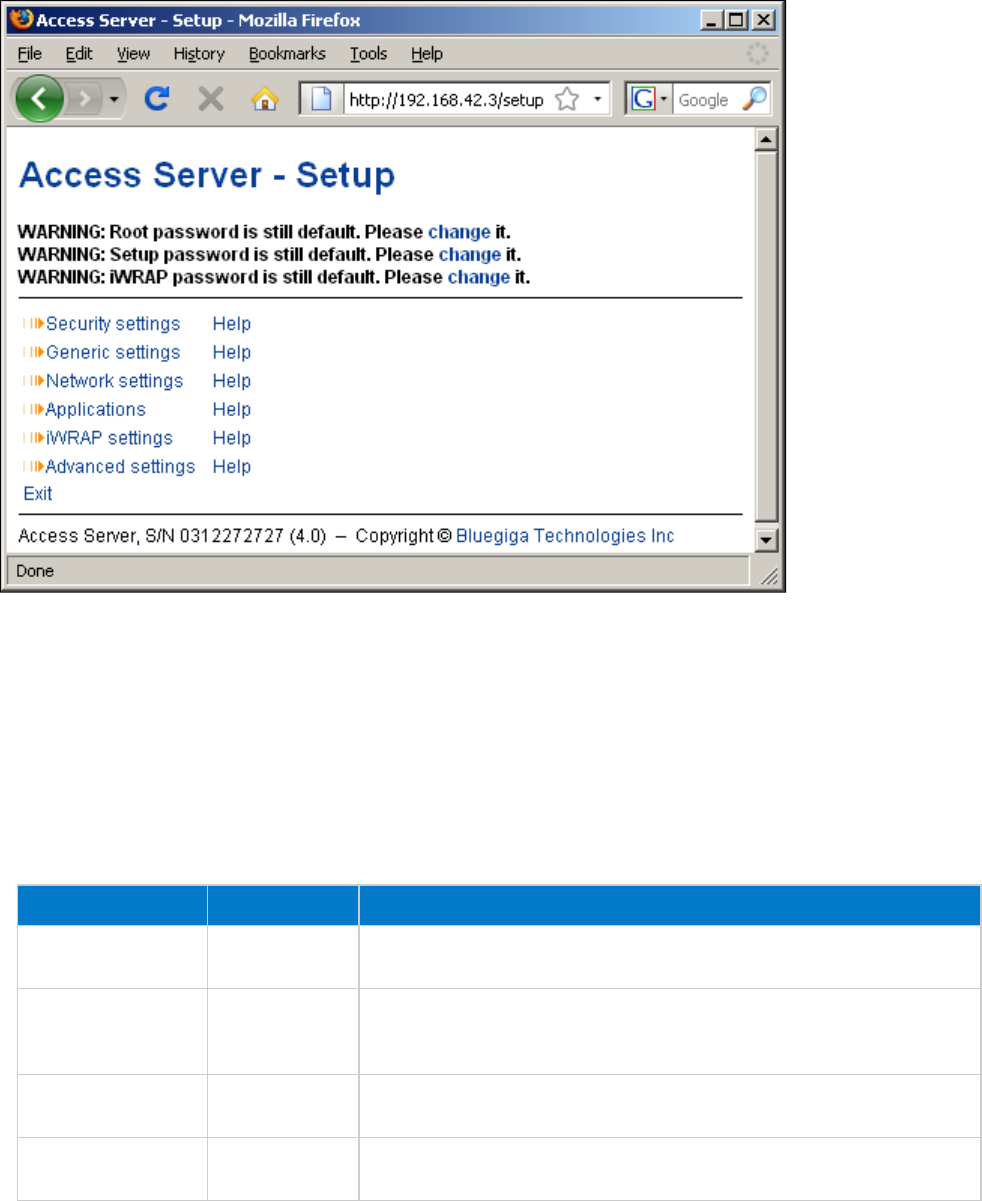Click the orange arrow beside Network settings

click(x=34, y=381)
